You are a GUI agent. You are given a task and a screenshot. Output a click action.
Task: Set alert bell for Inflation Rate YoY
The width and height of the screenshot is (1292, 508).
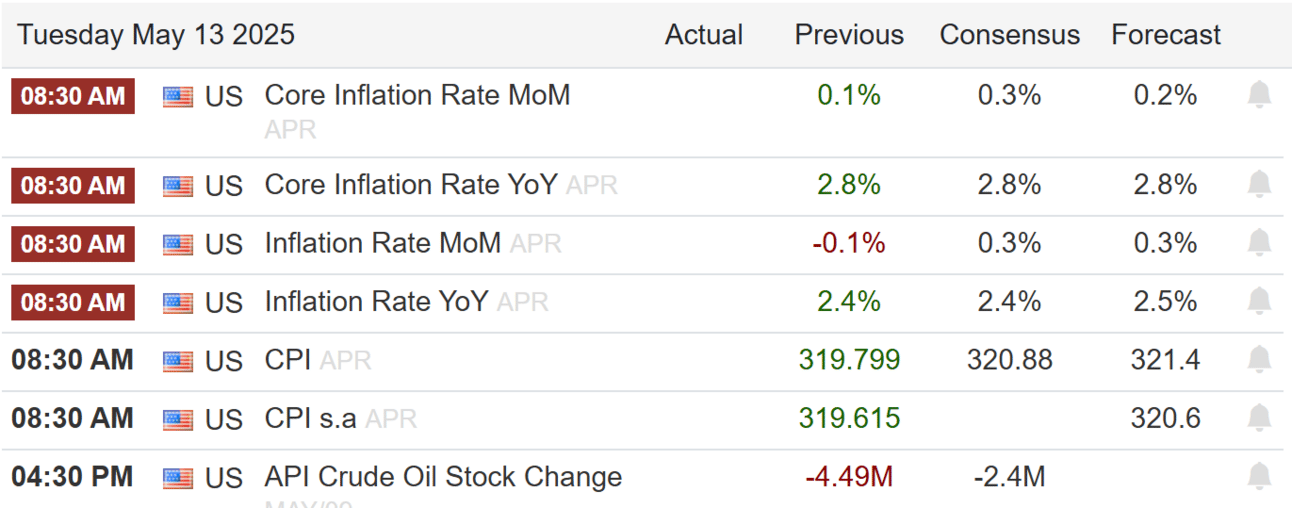click(1259, 302)
